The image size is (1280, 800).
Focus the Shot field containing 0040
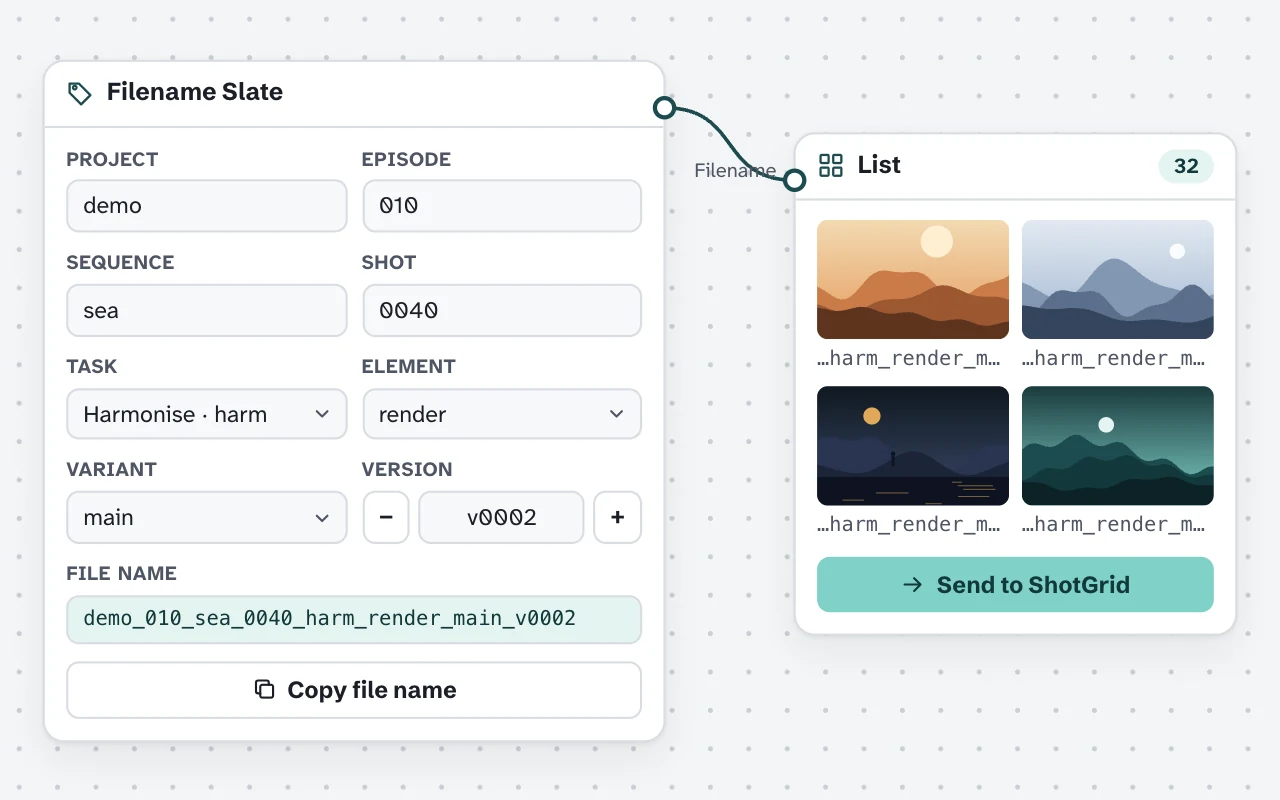coord(502,310)
